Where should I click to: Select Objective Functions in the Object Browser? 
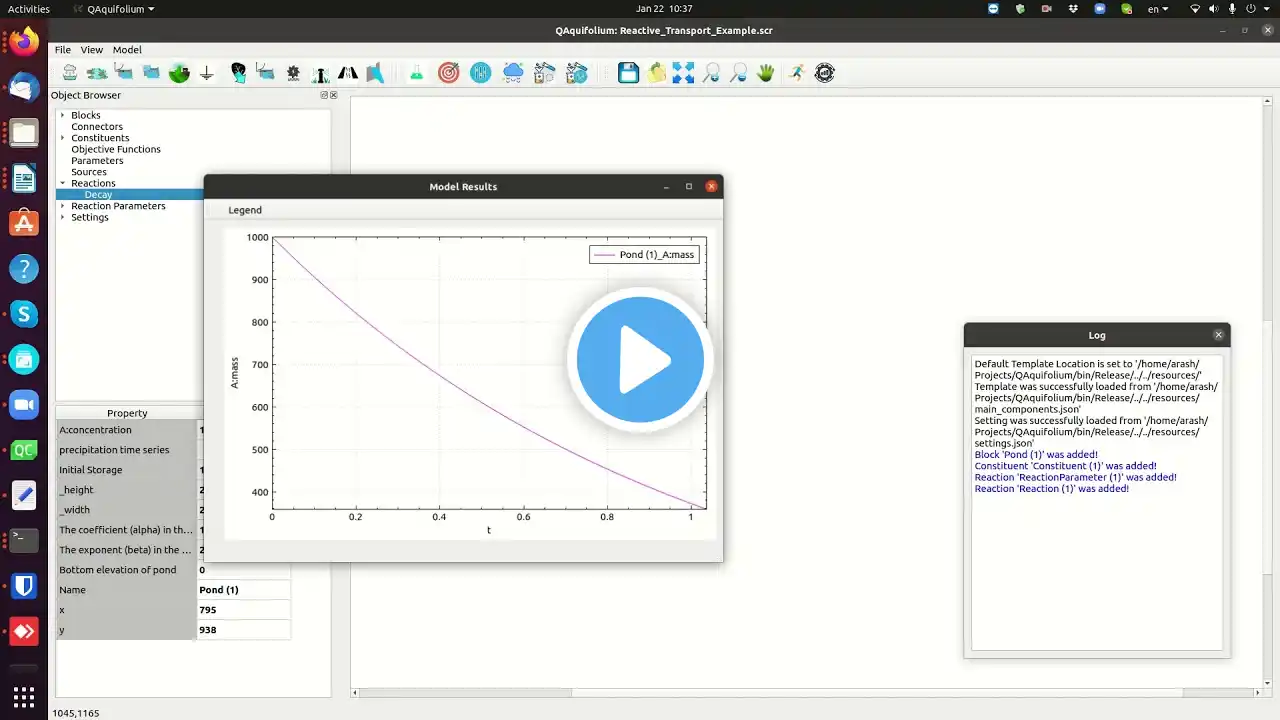point(116,149)
